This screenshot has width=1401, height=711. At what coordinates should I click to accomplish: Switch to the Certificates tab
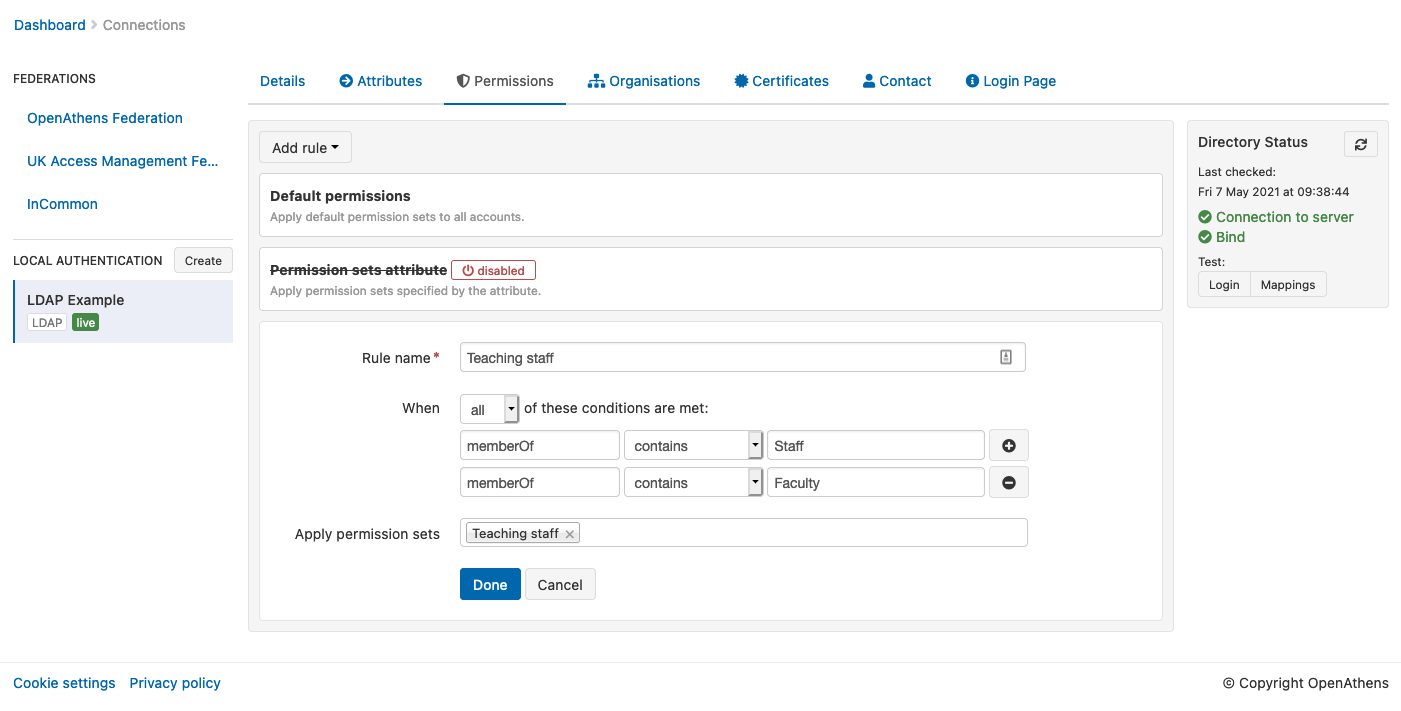point(781,81)
